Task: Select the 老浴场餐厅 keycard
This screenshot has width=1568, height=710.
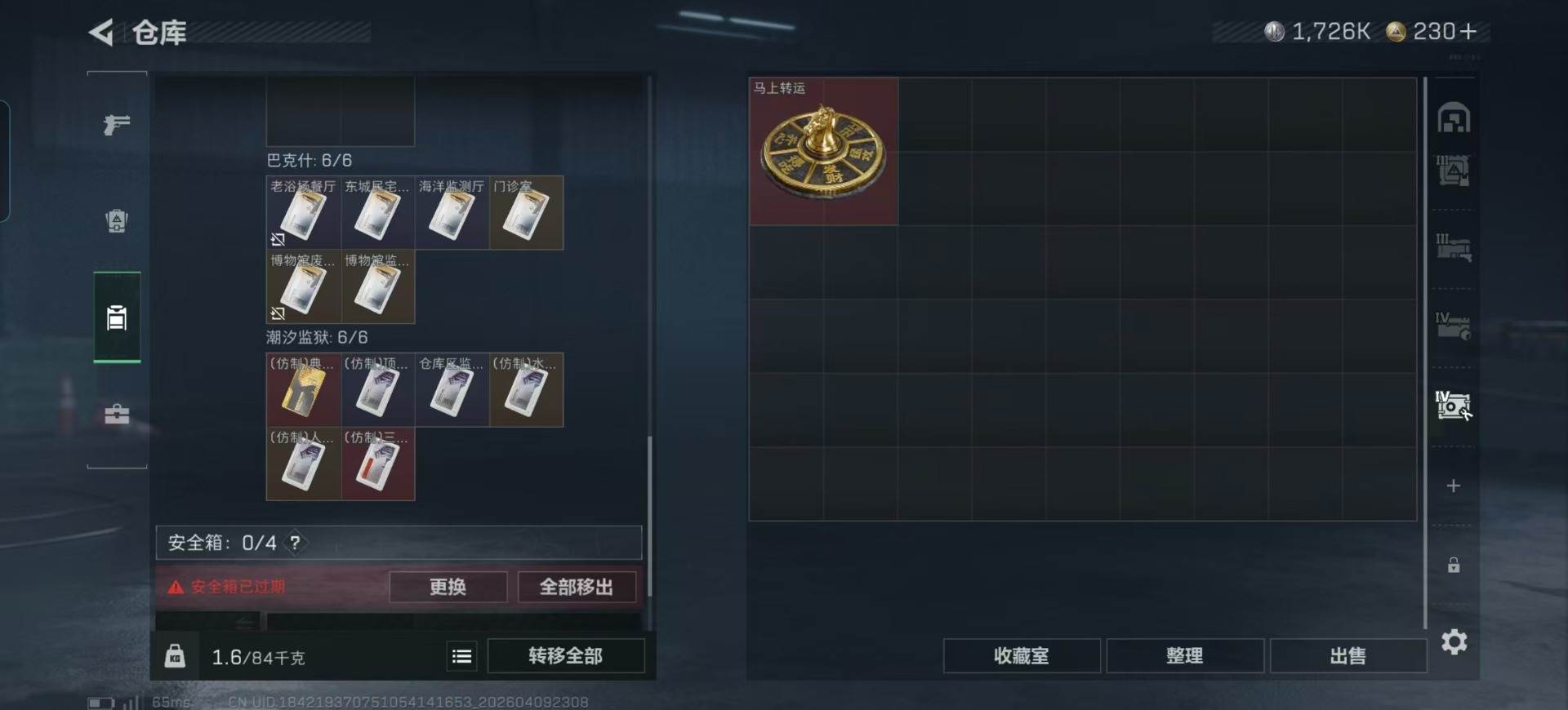Action: [x=303, y=213]
